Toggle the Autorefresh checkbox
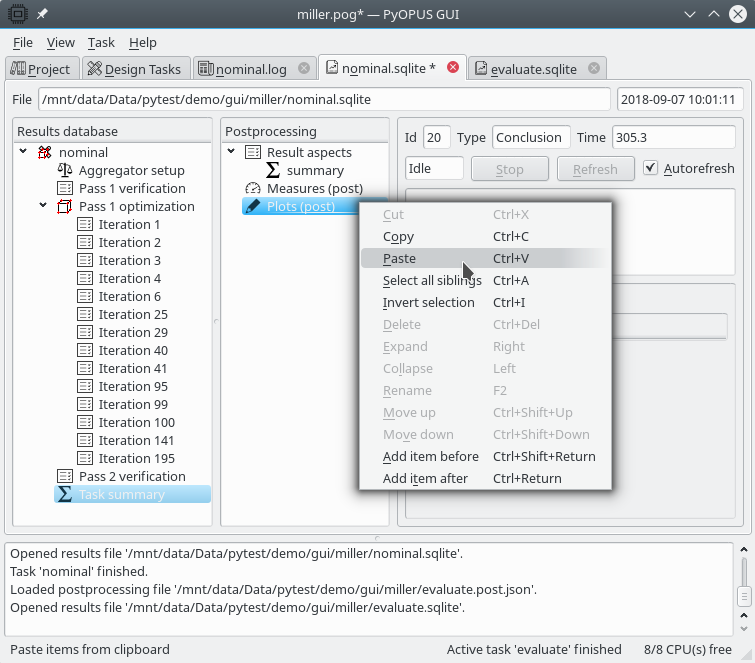Screen dimensions: 755x663 (651, 169)
